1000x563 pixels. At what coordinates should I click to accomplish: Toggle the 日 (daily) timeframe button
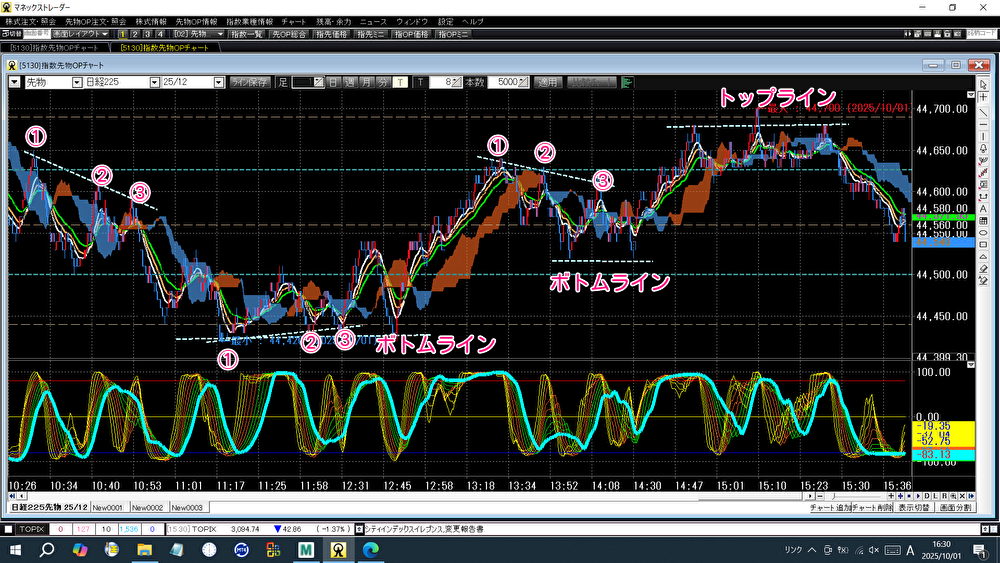333,83
